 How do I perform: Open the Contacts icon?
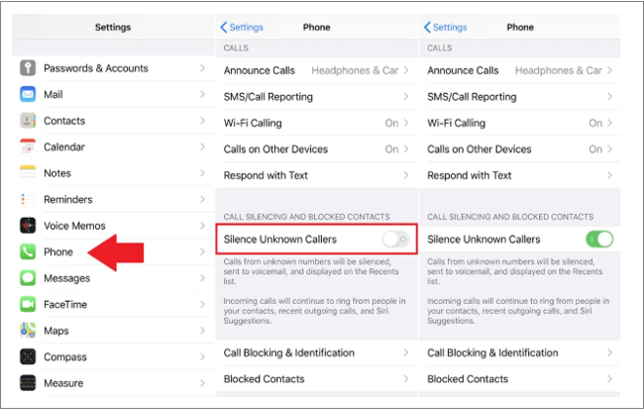click(28, 121)
